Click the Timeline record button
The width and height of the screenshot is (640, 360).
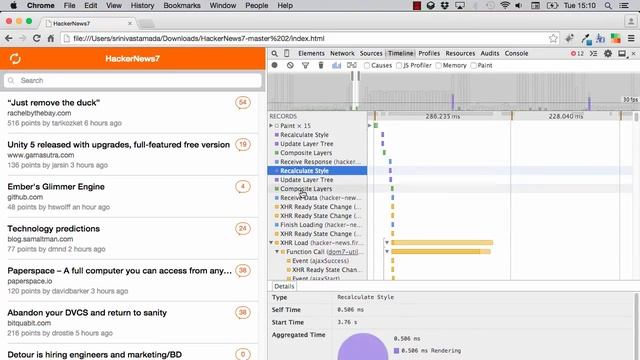pyautogui.click(x=275, y=65)
